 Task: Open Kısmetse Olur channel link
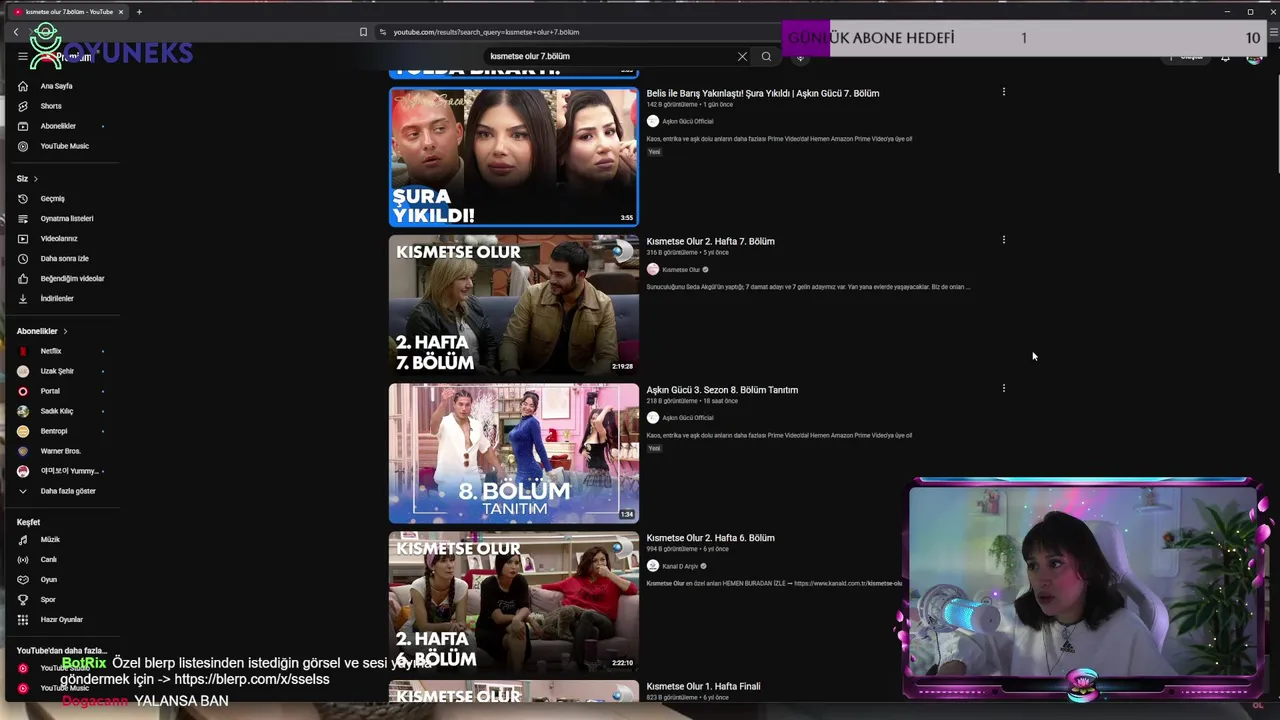click(681, 270)
